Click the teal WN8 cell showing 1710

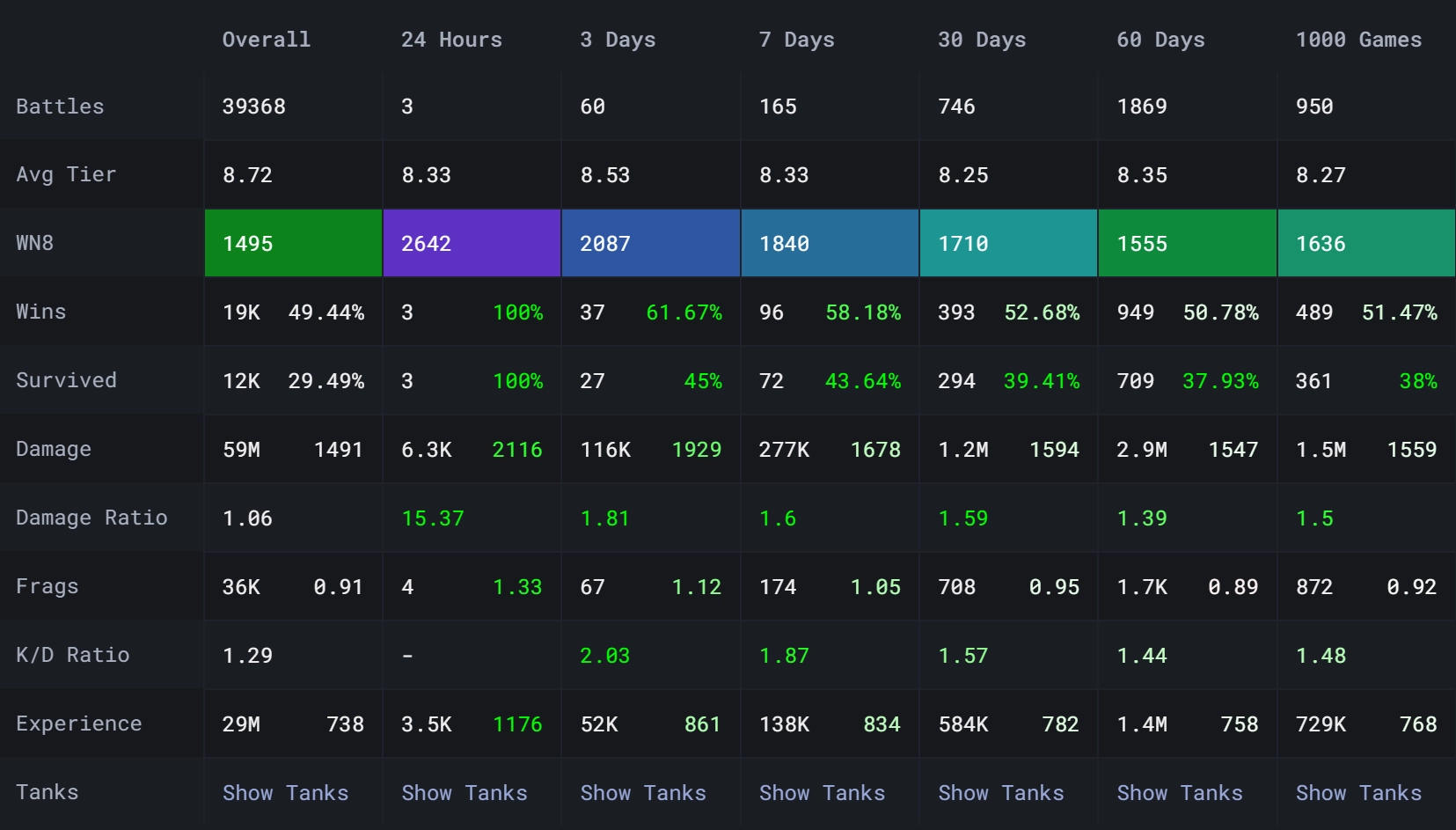pyautogui.click(x=1008, y=243)
